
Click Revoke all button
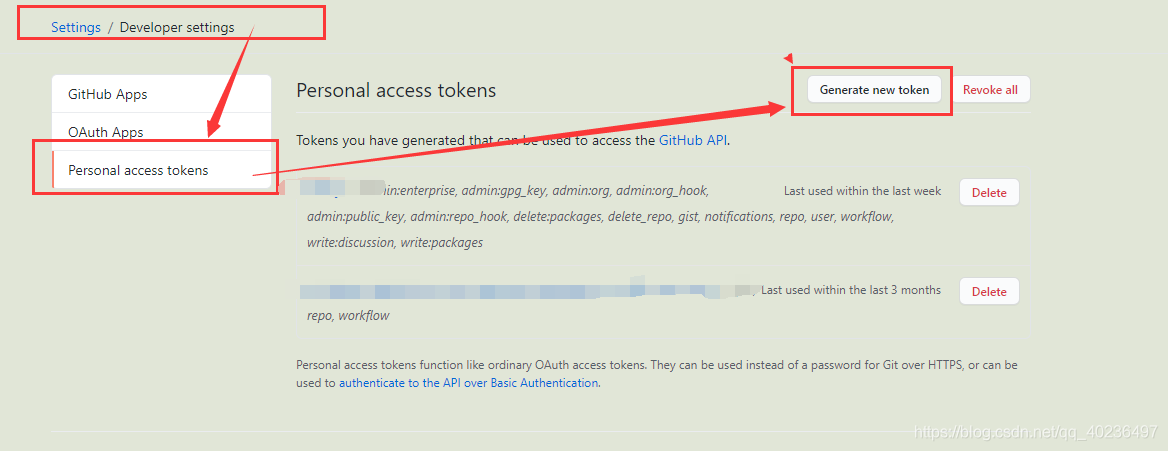point(990,89)
